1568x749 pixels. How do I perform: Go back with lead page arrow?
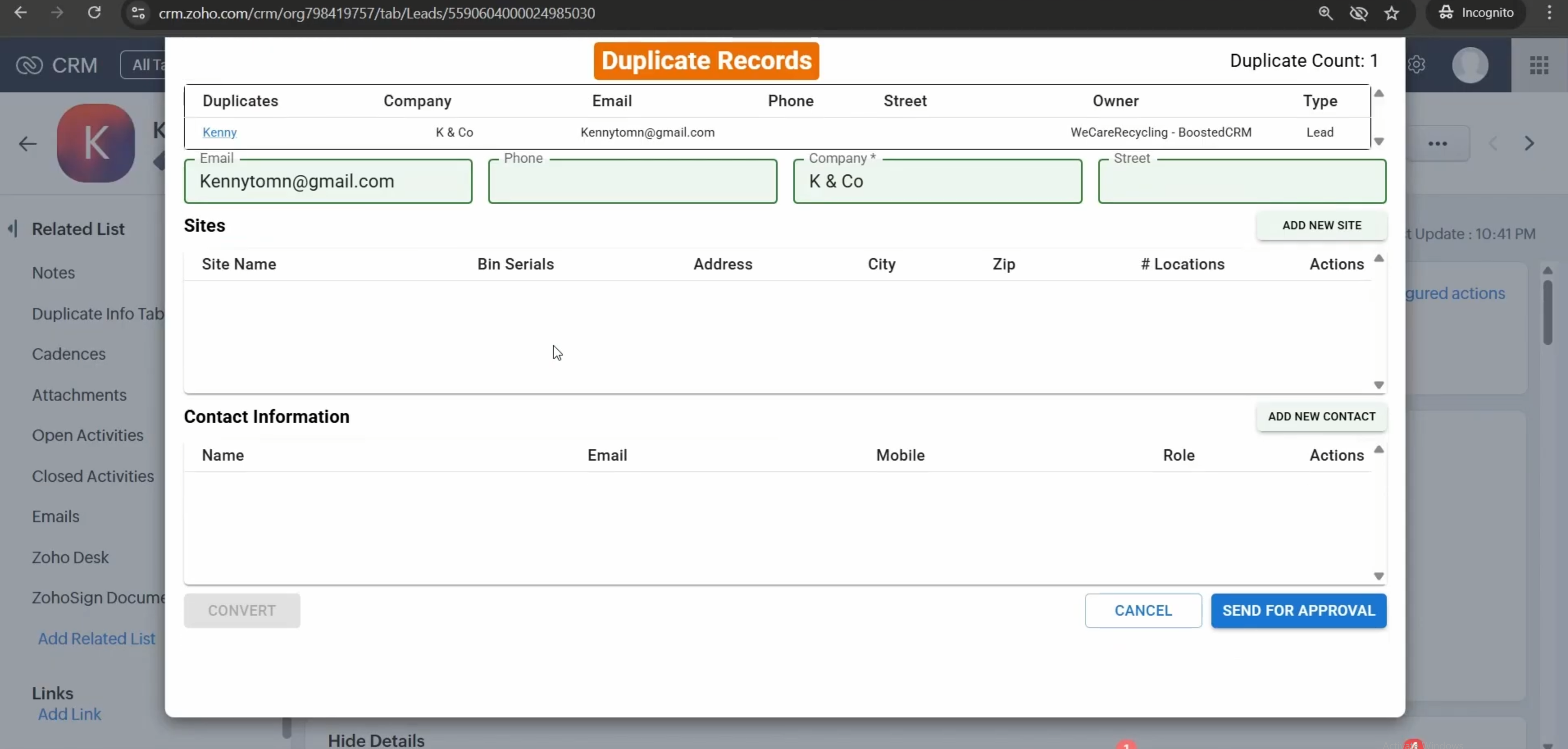pos(27,144)
